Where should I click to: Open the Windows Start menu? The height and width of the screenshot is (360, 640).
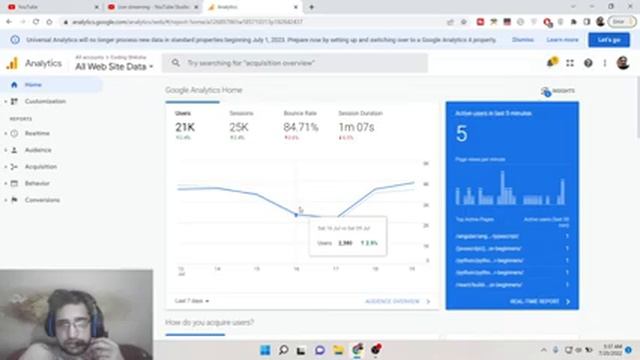265,350
